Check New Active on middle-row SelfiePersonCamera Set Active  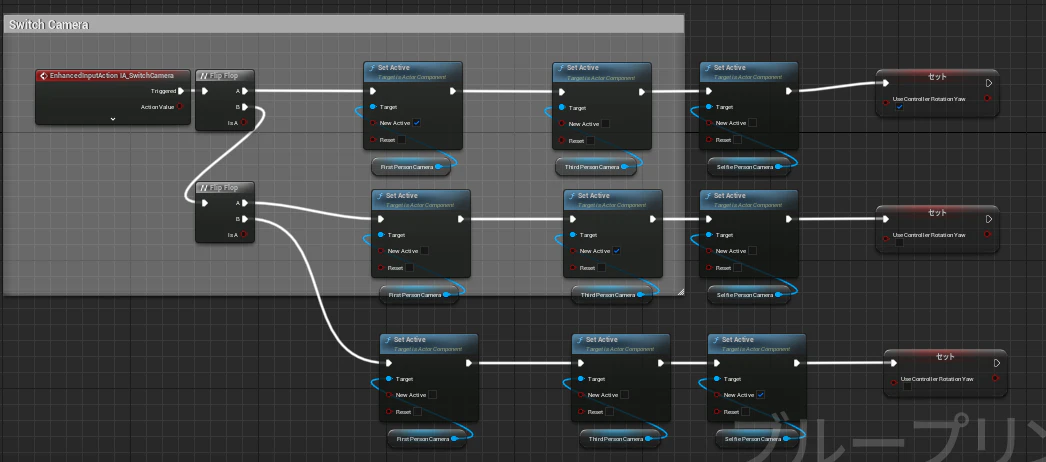(752, 251)
